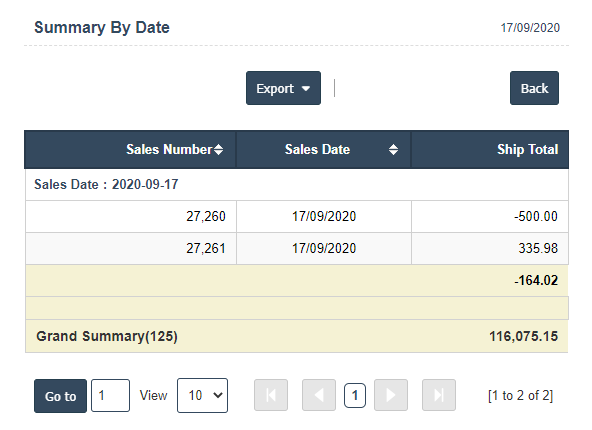Select the sales number 27,260 row
The image size is (592, 430).
coord(297,217)
